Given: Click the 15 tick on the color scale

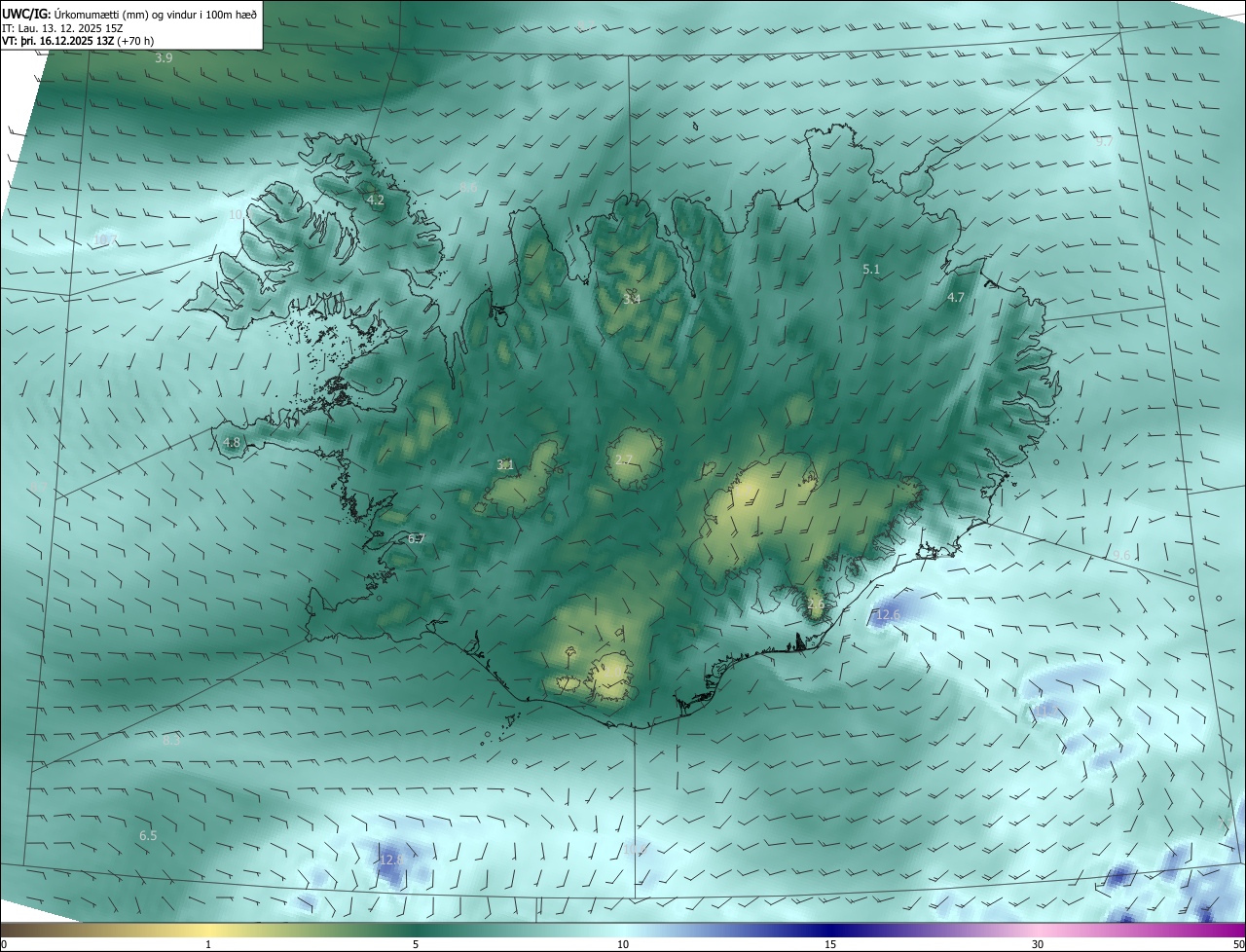Looking at the screenshot, I should (x=830, y=944).
